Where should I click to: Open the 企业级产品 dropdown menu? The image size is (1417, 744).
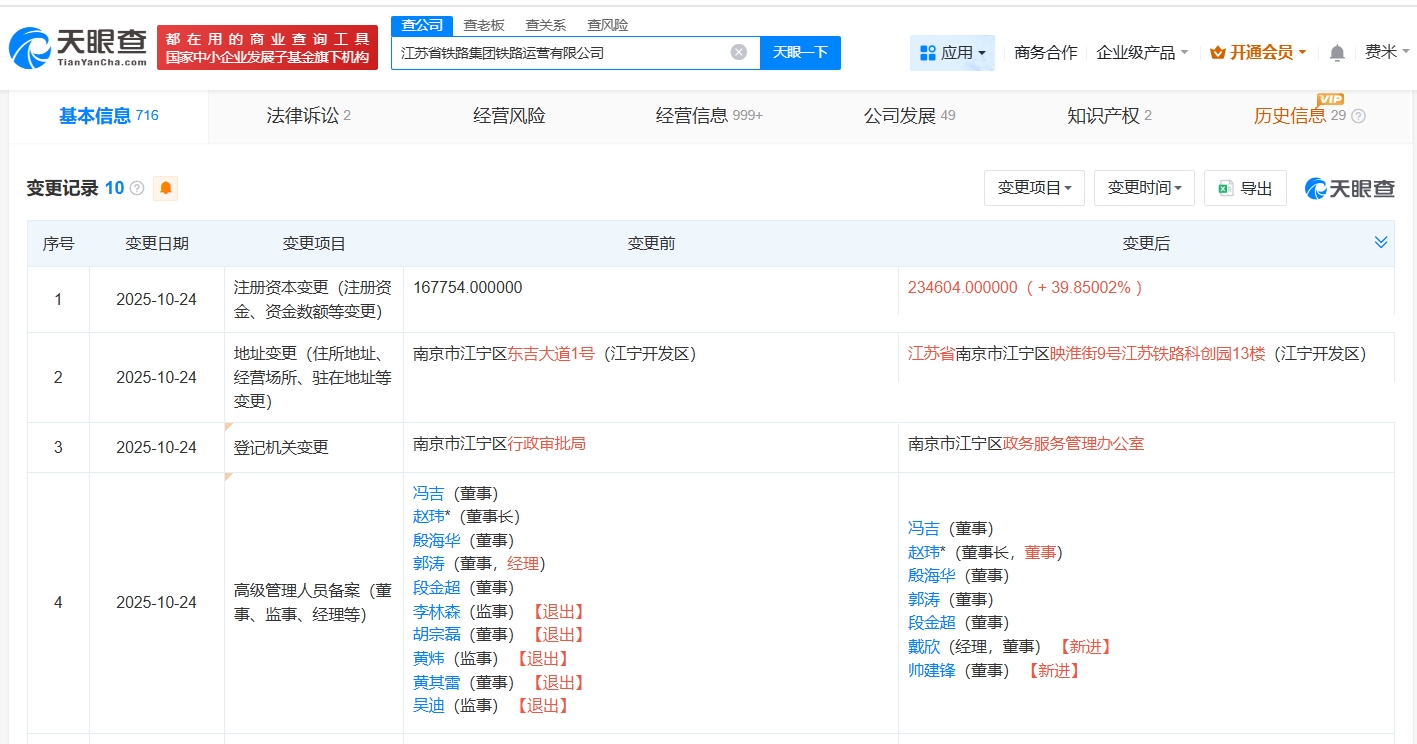click(x=1142, y=53)
